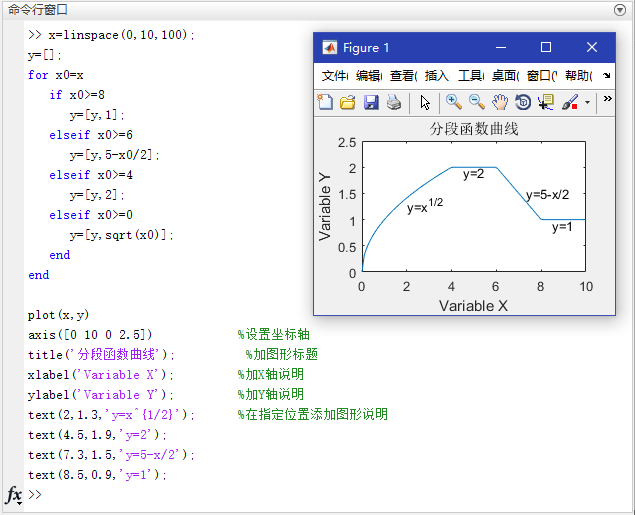Click the comment %设置坐标轴
The image size is (635, 515).
click(x=273, y=334)
